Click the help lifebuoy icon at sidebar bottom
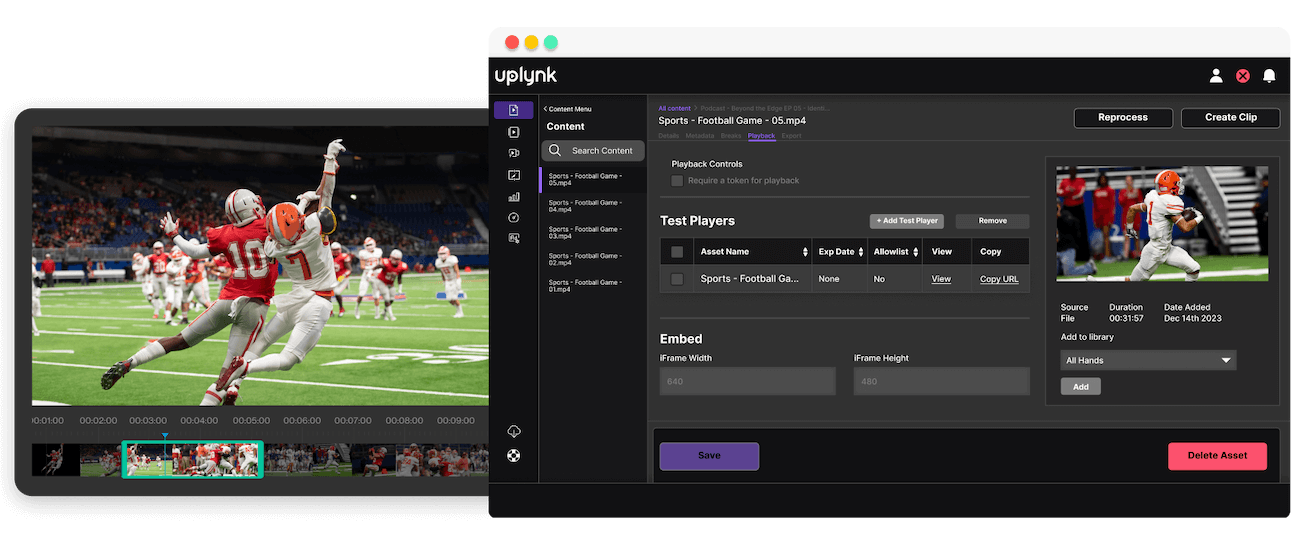The image size is (1300, 536). [x=514, y=456]
